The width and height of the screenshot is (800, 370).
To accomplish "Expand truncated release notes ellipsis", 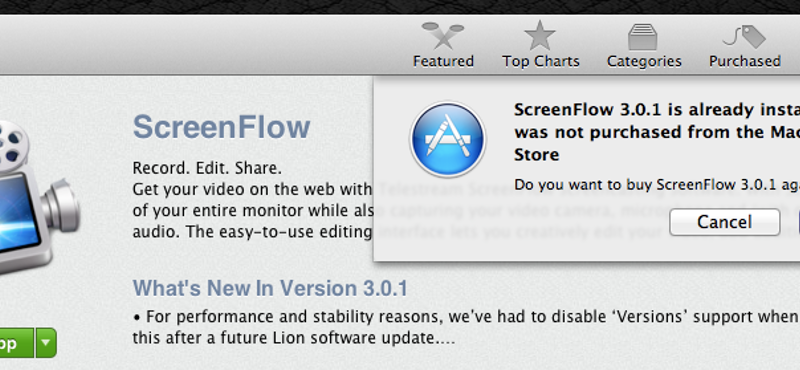I will (x=447, y=339).
